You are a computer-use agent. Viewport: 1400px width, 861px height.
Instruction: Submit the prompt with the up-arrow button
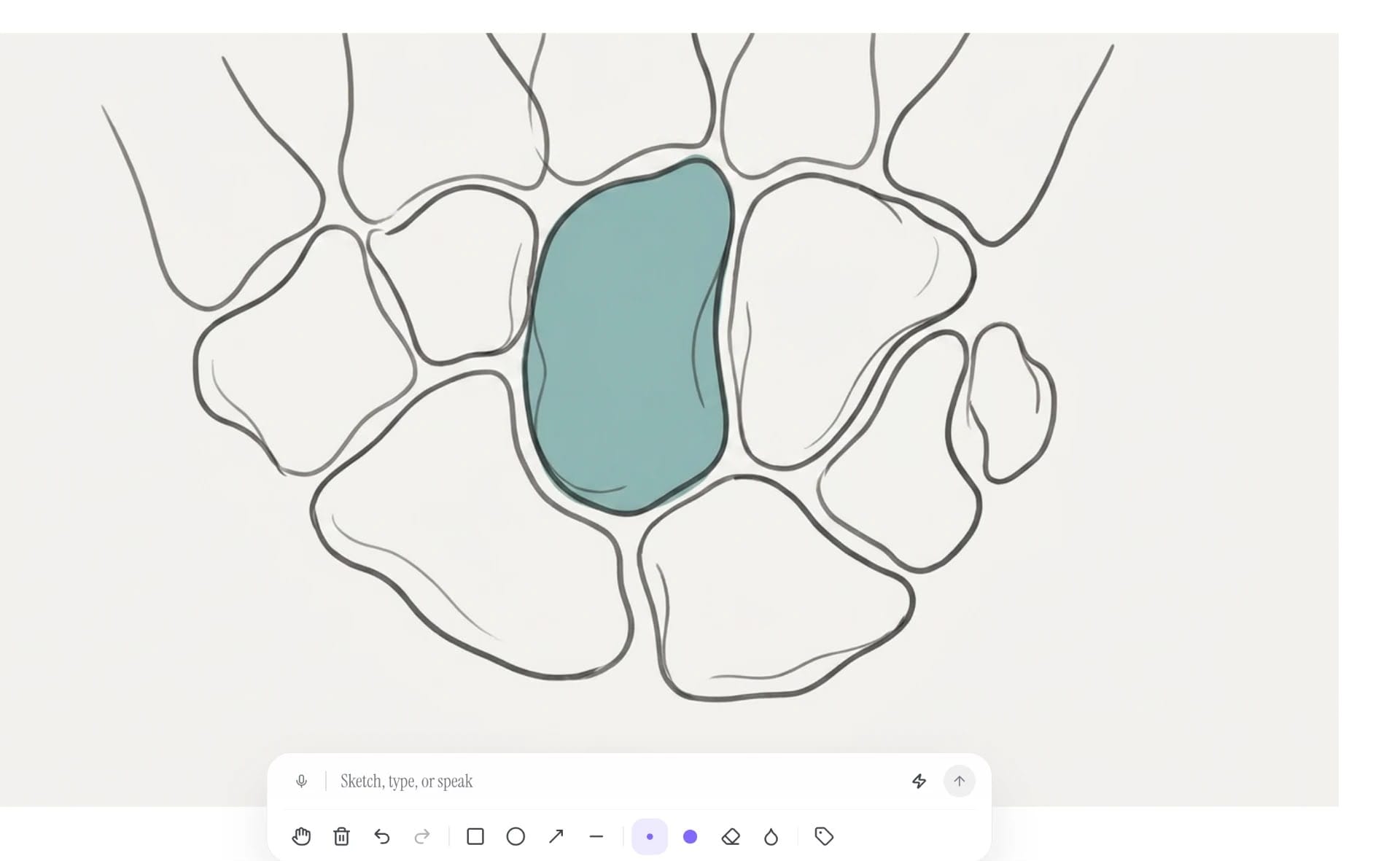point(959,782)
